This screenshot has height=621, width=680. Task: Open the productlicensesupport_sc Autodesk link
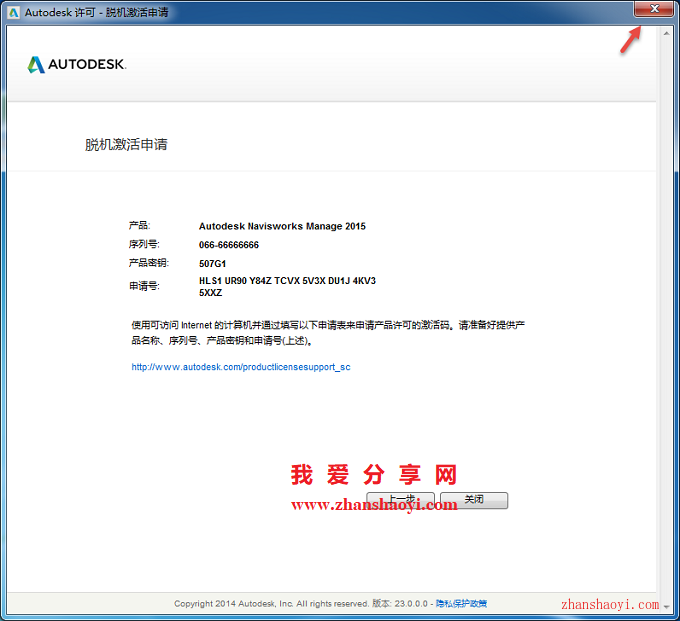point(241,367)
